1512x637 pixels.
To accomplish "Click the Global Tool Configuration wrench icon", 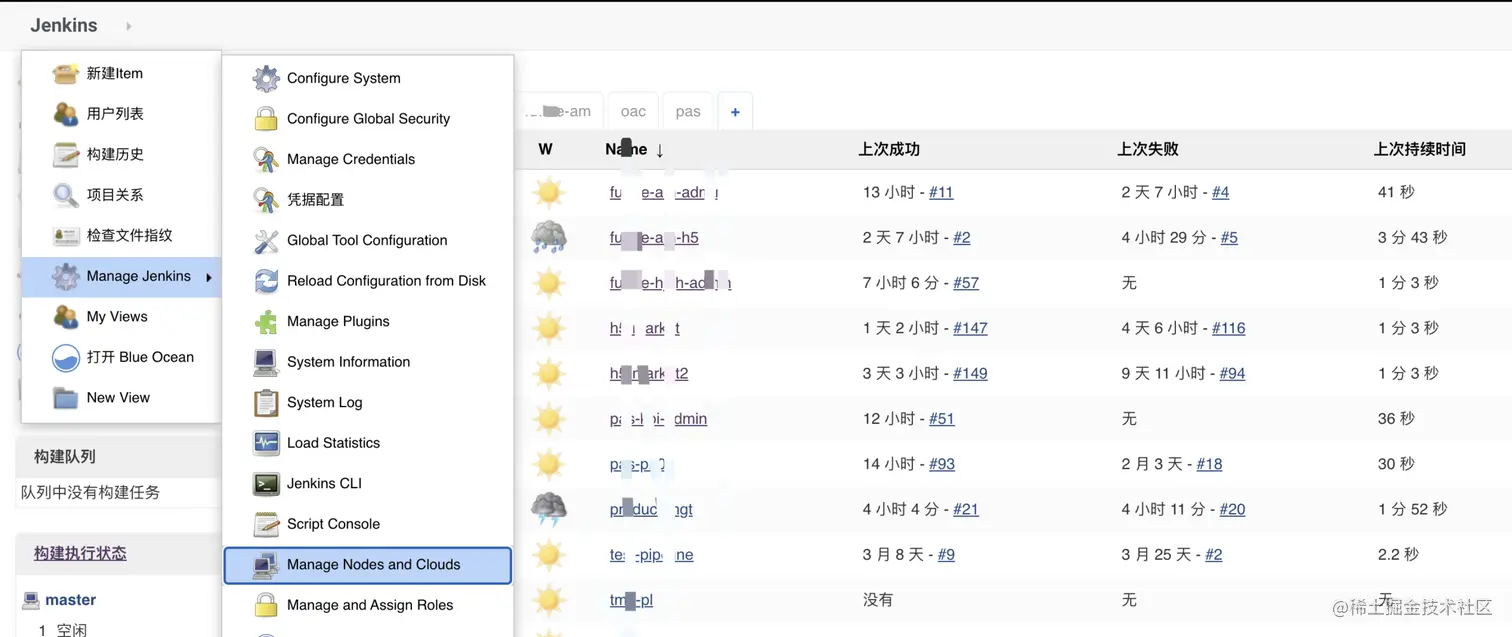I will [266, 240].
